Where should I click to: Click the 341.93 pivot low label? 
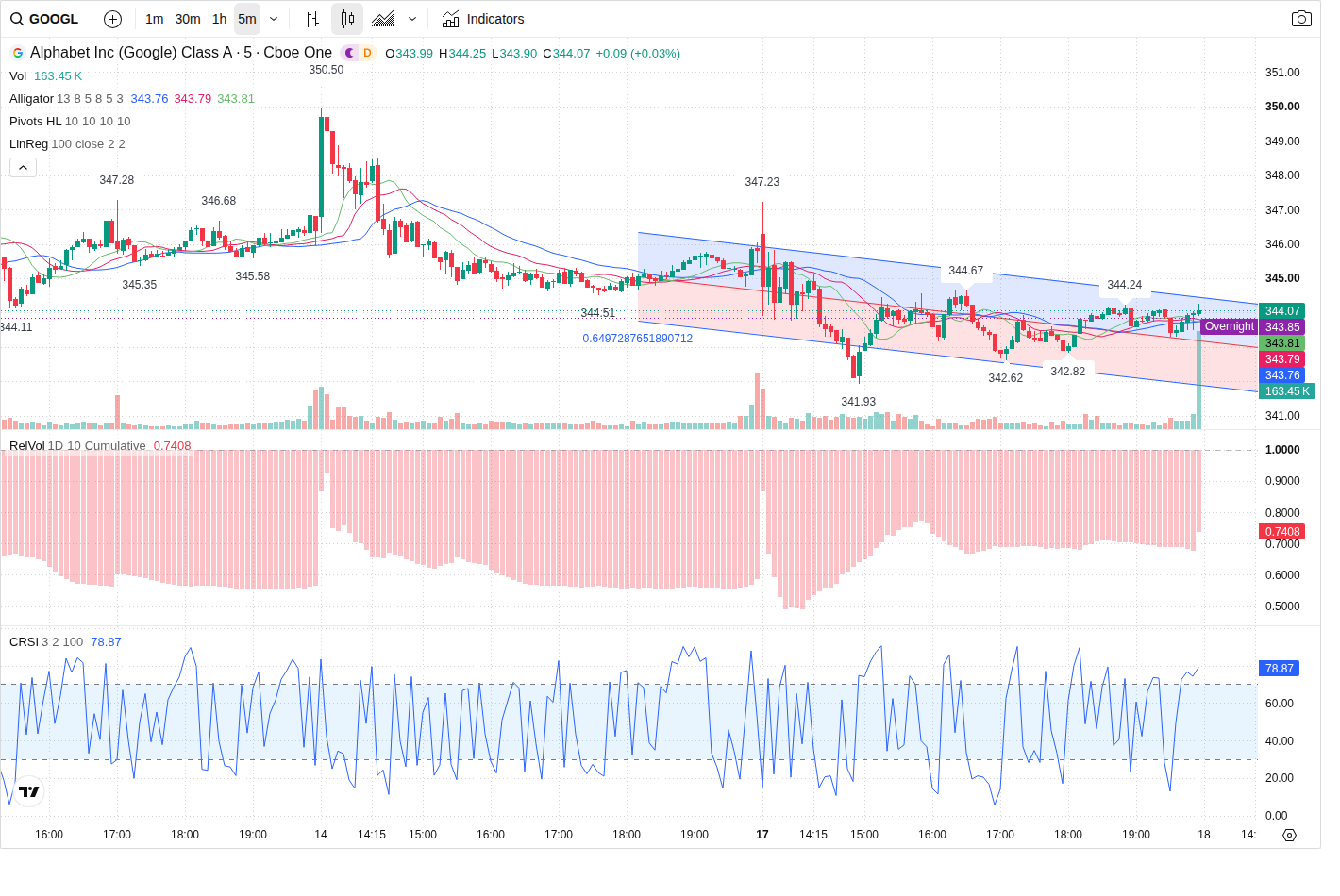(859, 402)
